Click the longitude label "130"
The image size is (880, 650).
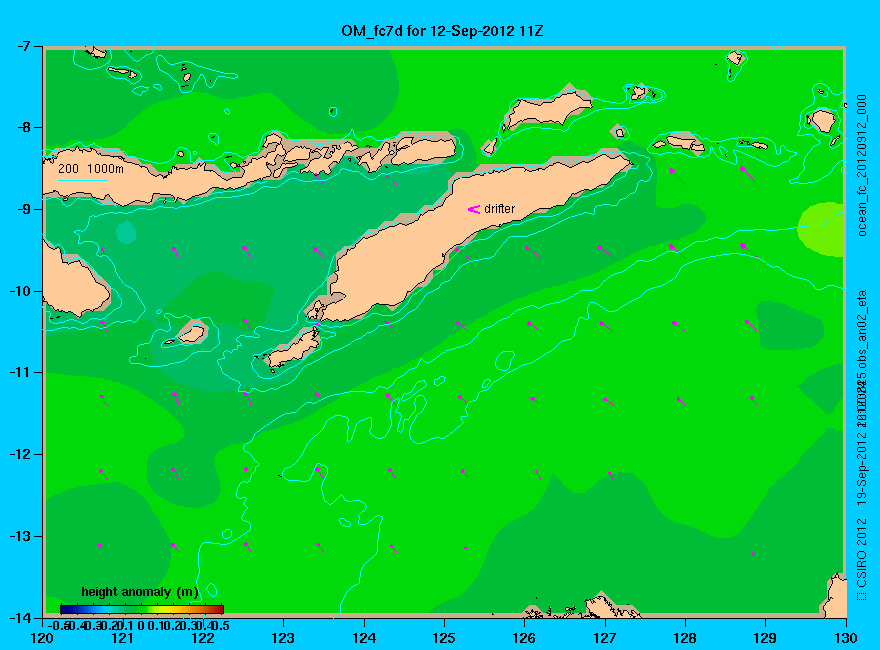(x=845, y=638)
